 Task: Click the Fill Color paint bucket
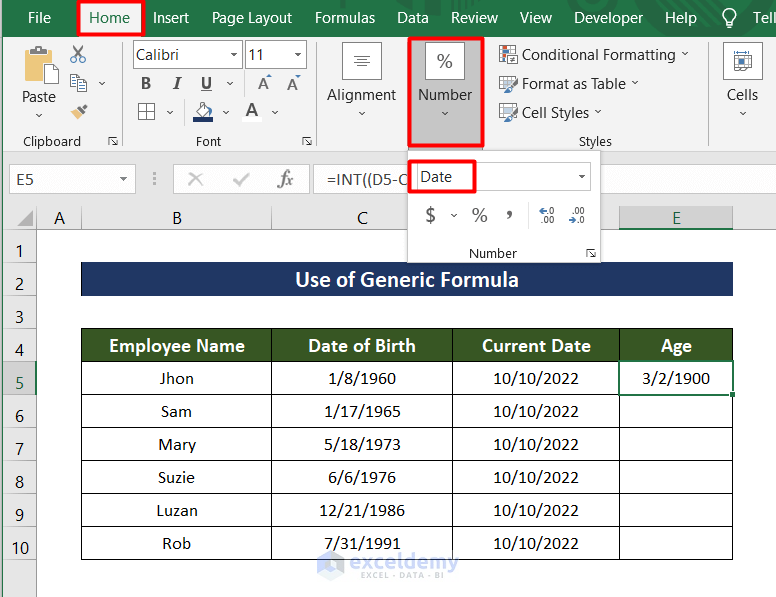tap(203, 111)
